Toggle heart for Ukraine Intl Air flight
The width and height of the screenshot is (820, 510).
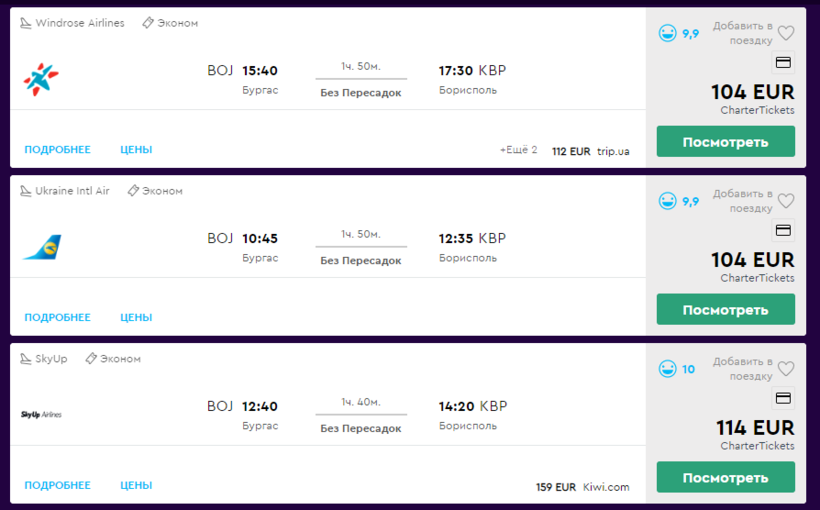pos(786,201)
